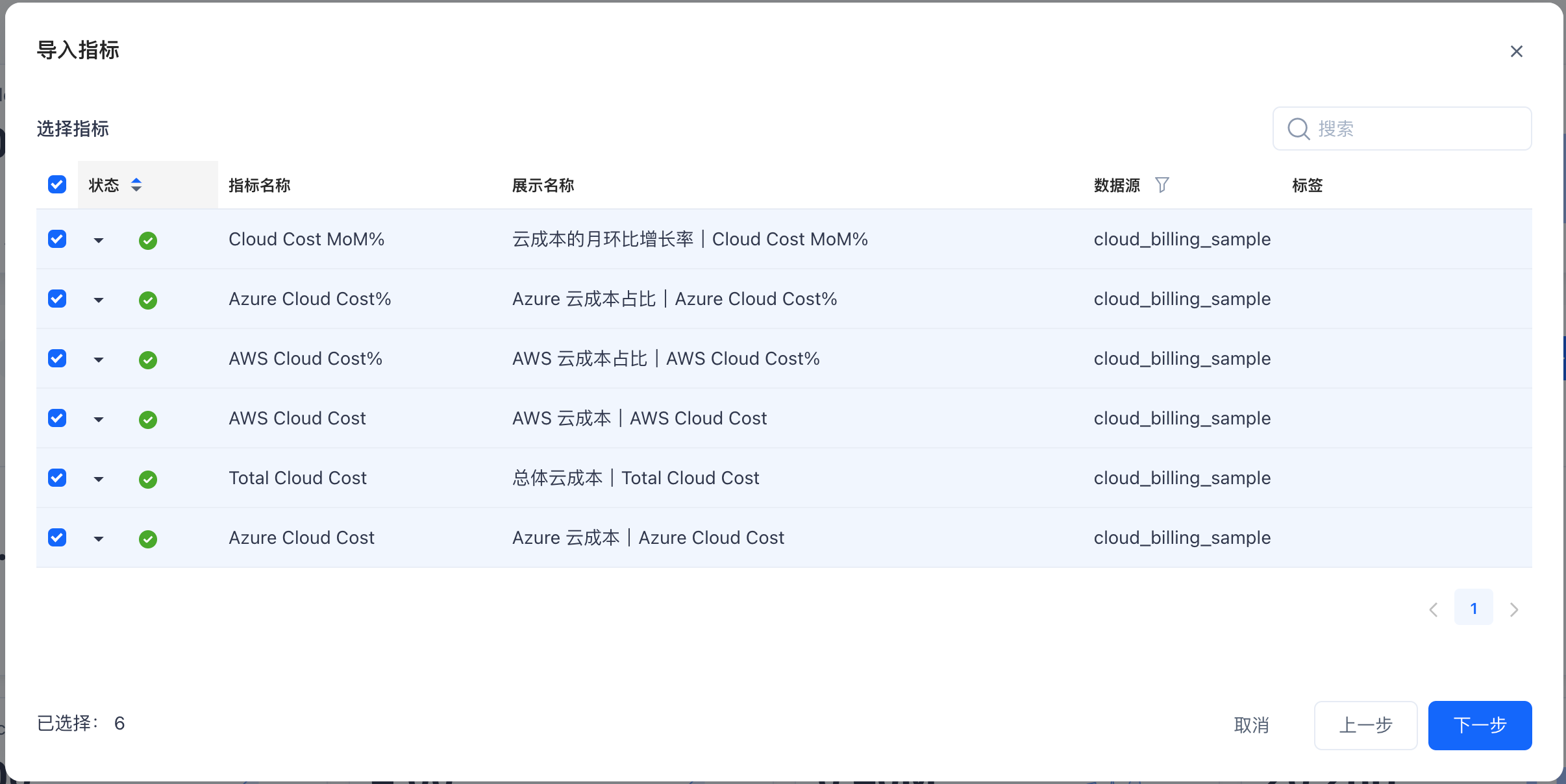The image size is (1566, 784).
Task: Click green status icon on Total Cloud Cost row
Action: click(x=148, y=480)
